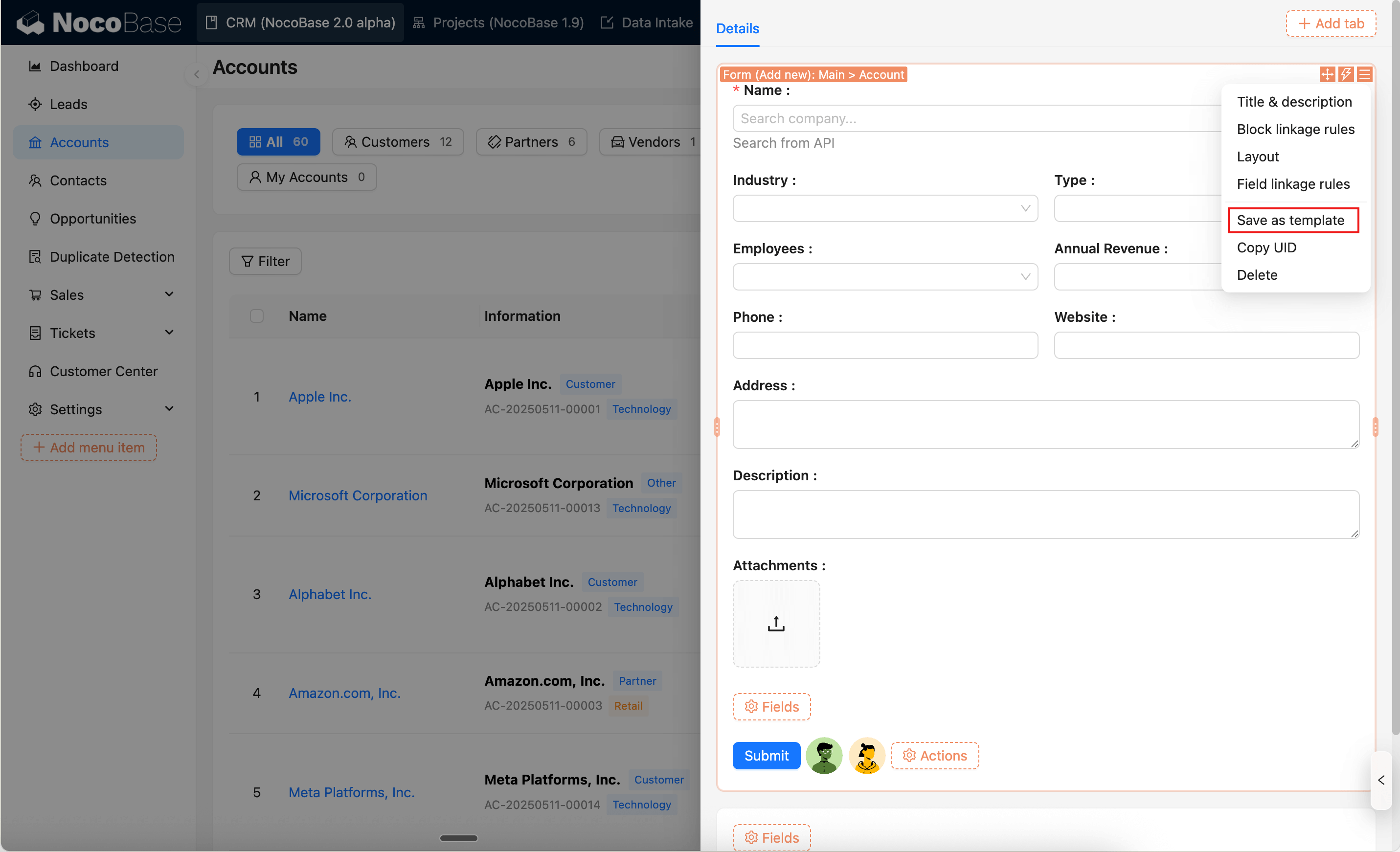Screen dimensions: 1400x852
Task: Choose Layout menu entry
Action: point(1295,156)
